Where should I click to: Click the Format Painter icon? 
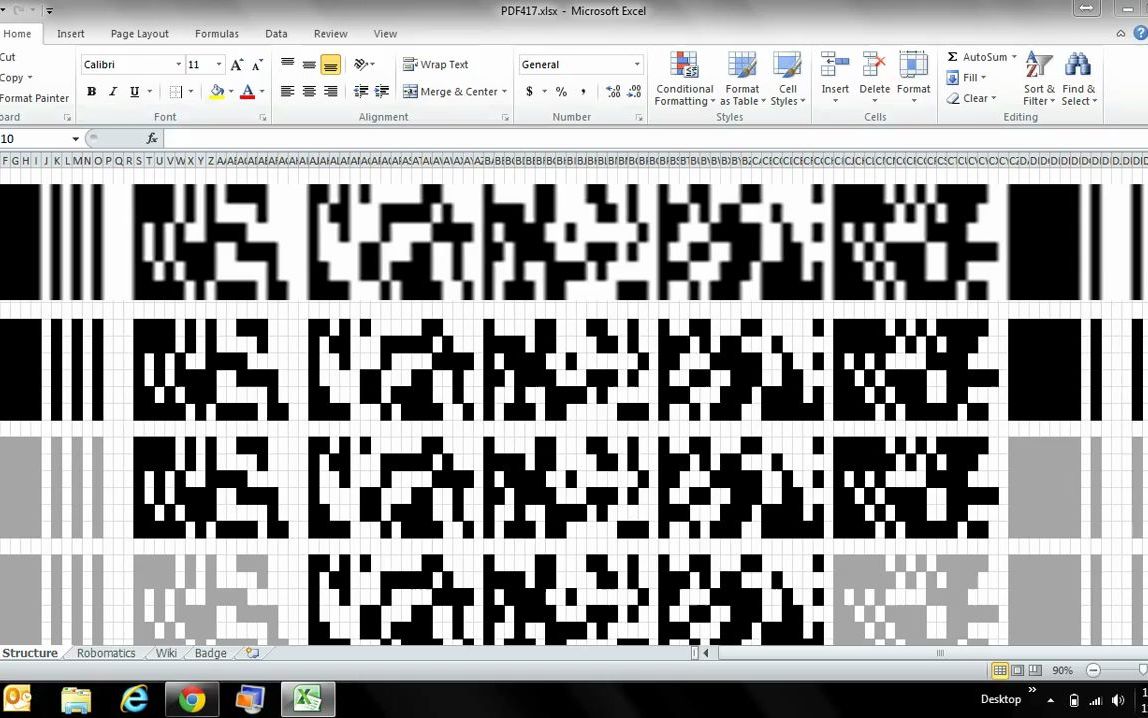click(x=35, y=98)
